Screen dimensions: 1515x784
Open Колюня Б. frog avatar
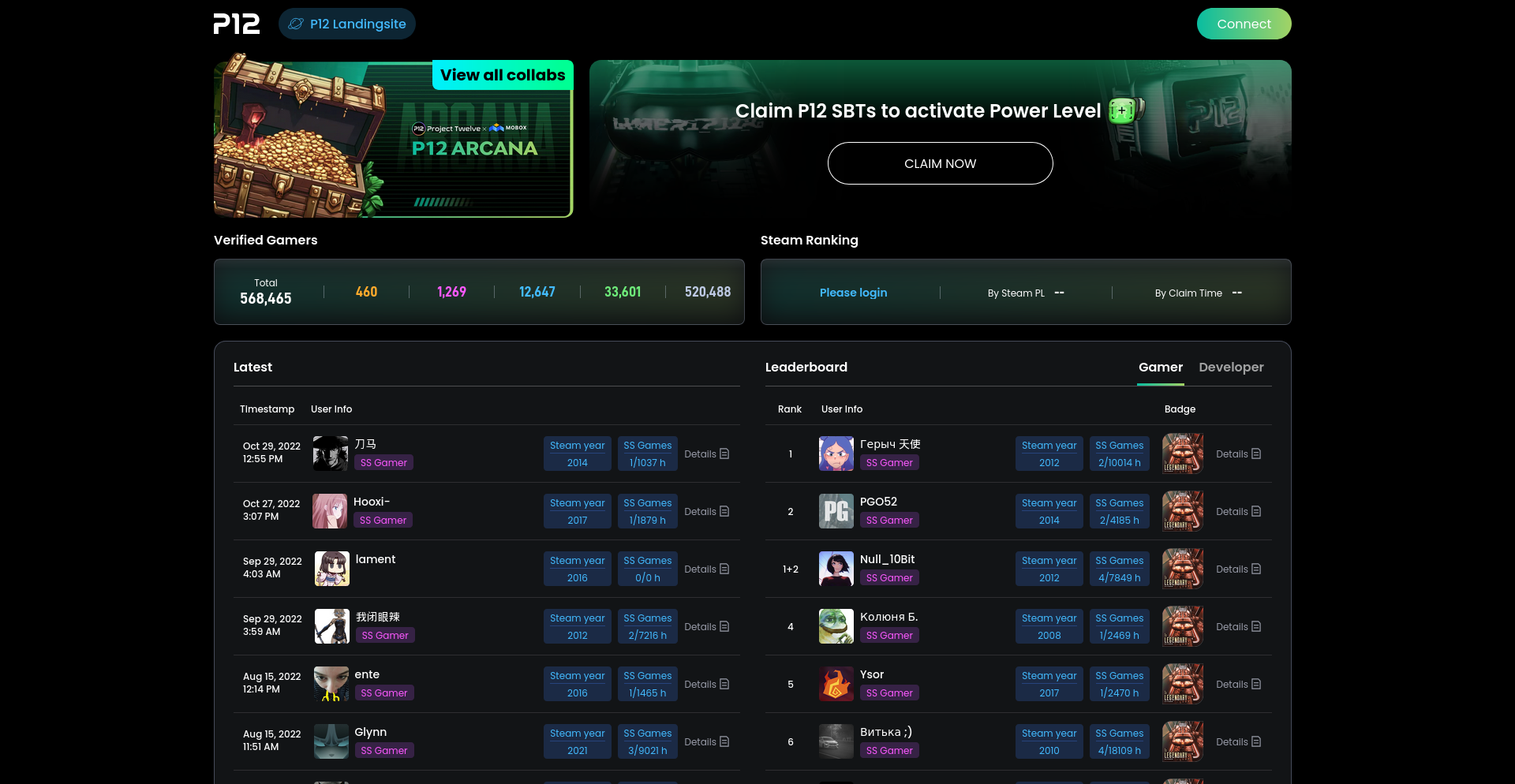[x=836, y=626]
